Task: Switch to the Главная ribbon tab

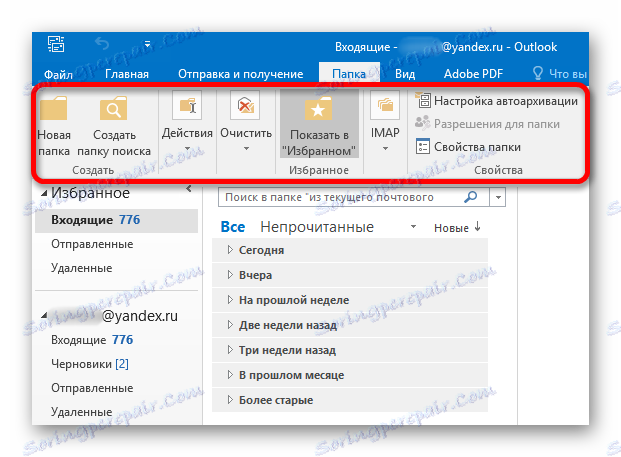Action: [x=127, y=74]
